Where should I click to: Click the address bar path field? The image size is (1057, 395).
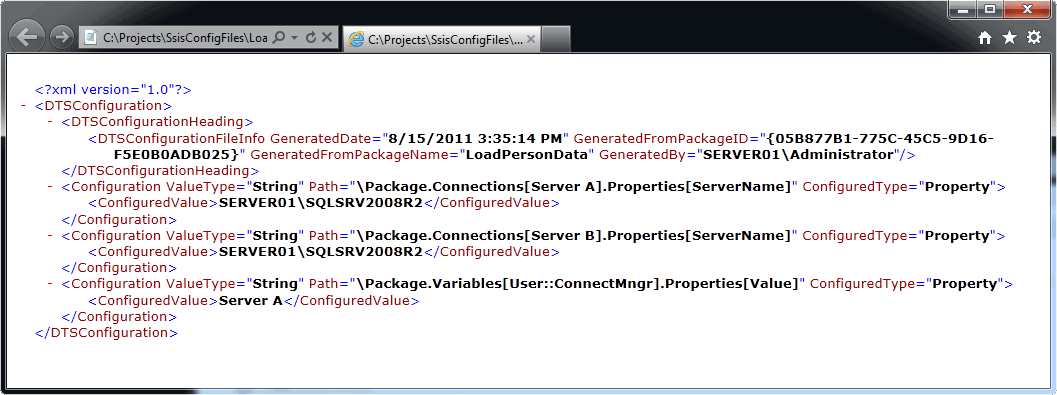(185, 38)
